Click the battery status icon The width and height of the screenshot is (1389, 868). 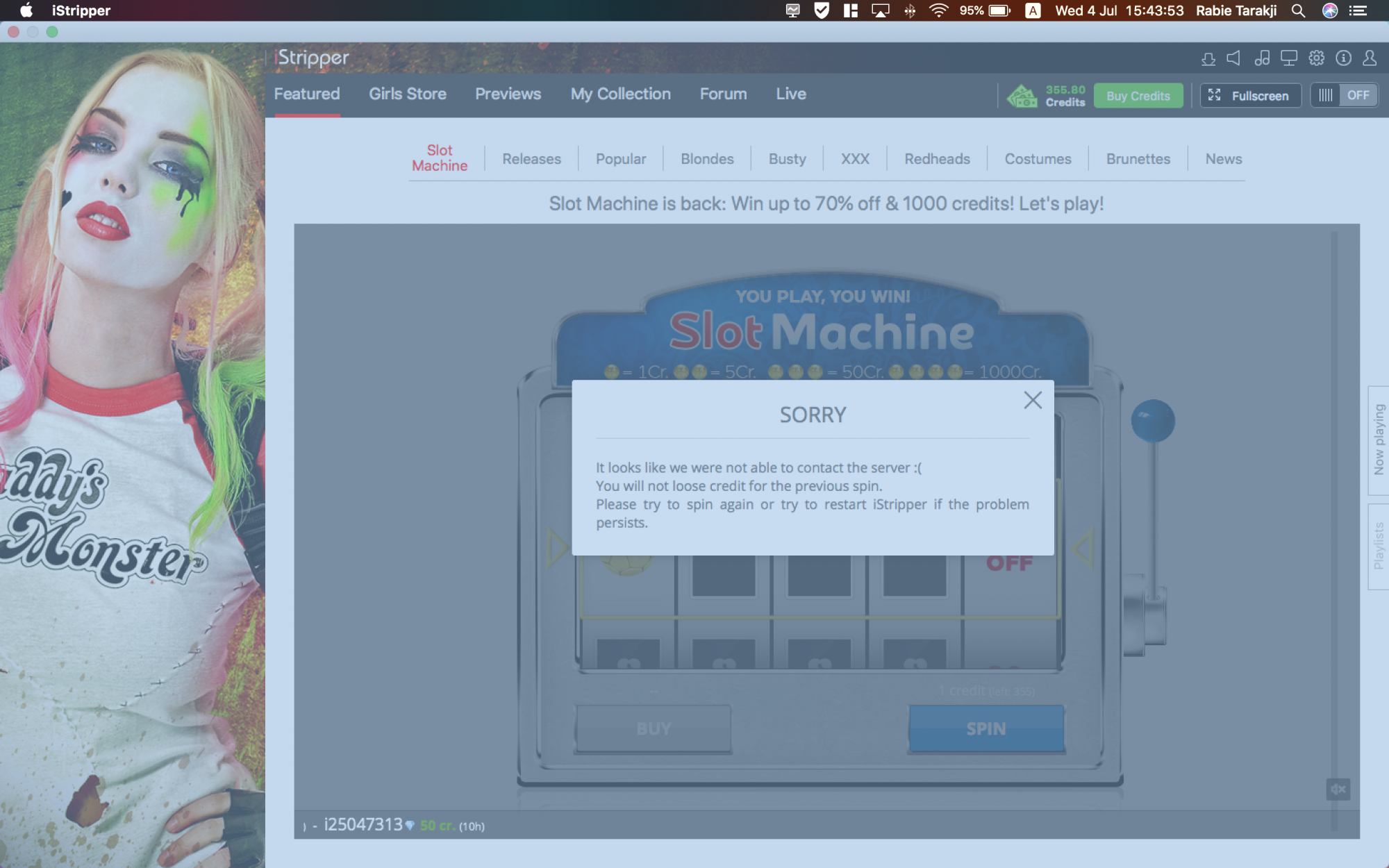click(999, 10)
